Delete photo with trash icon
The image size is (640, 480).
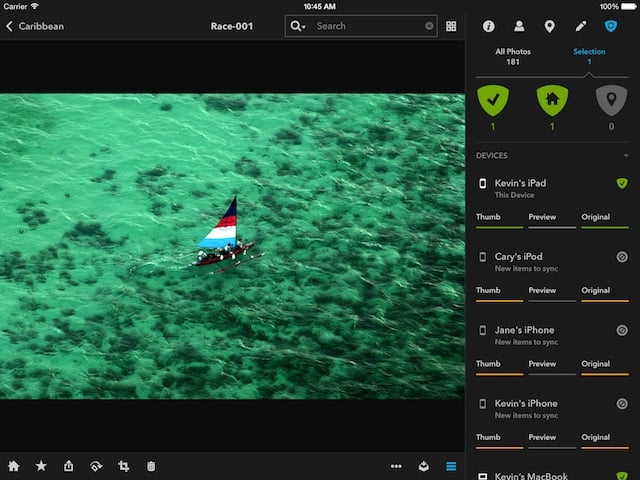pos(151,466)
